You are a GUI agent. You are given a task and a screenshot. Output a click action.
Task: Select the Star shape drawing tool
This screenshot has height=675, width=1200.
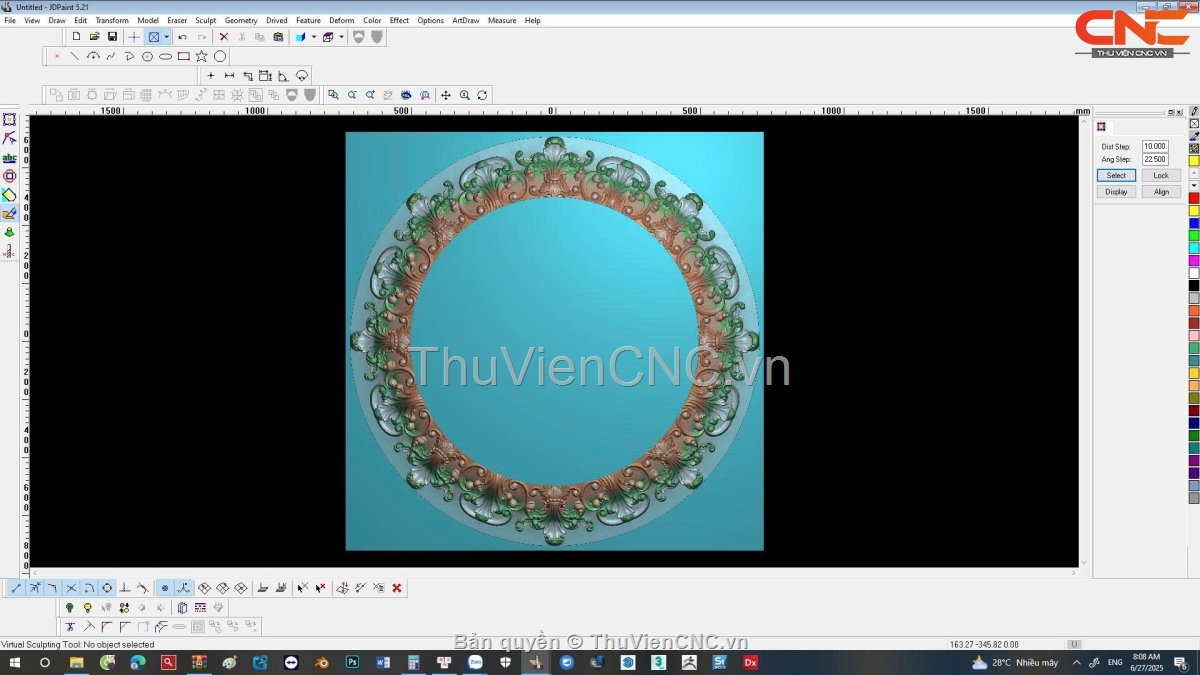pos(201,57)
